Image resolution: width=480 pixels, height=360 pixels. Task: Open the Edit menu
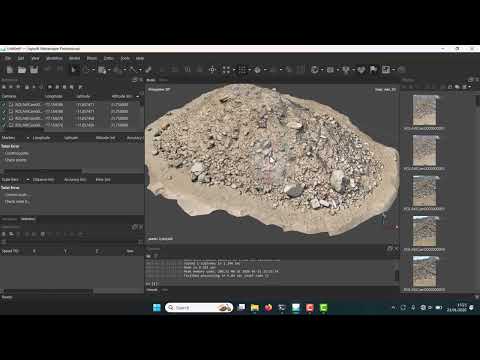(21, 58)
